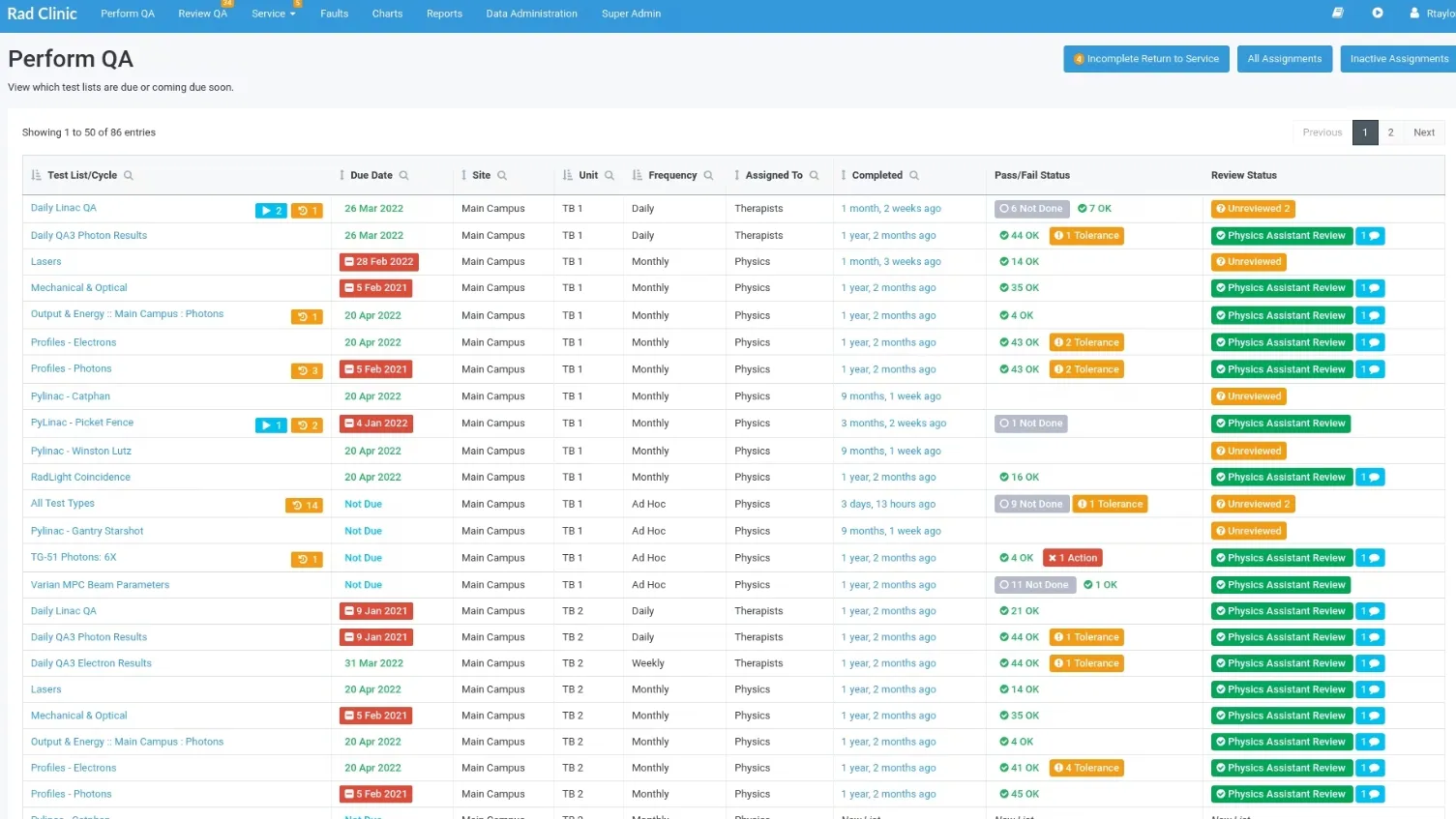Open PyLinac - Picket Fence test list
This screenshot has width=1456, height=819.
[x=82, y=423]
